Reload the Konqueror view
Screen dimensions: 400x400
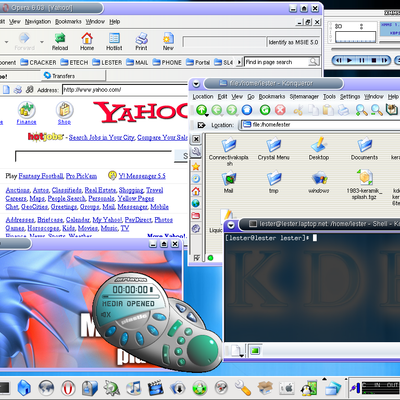click(265, 110)
